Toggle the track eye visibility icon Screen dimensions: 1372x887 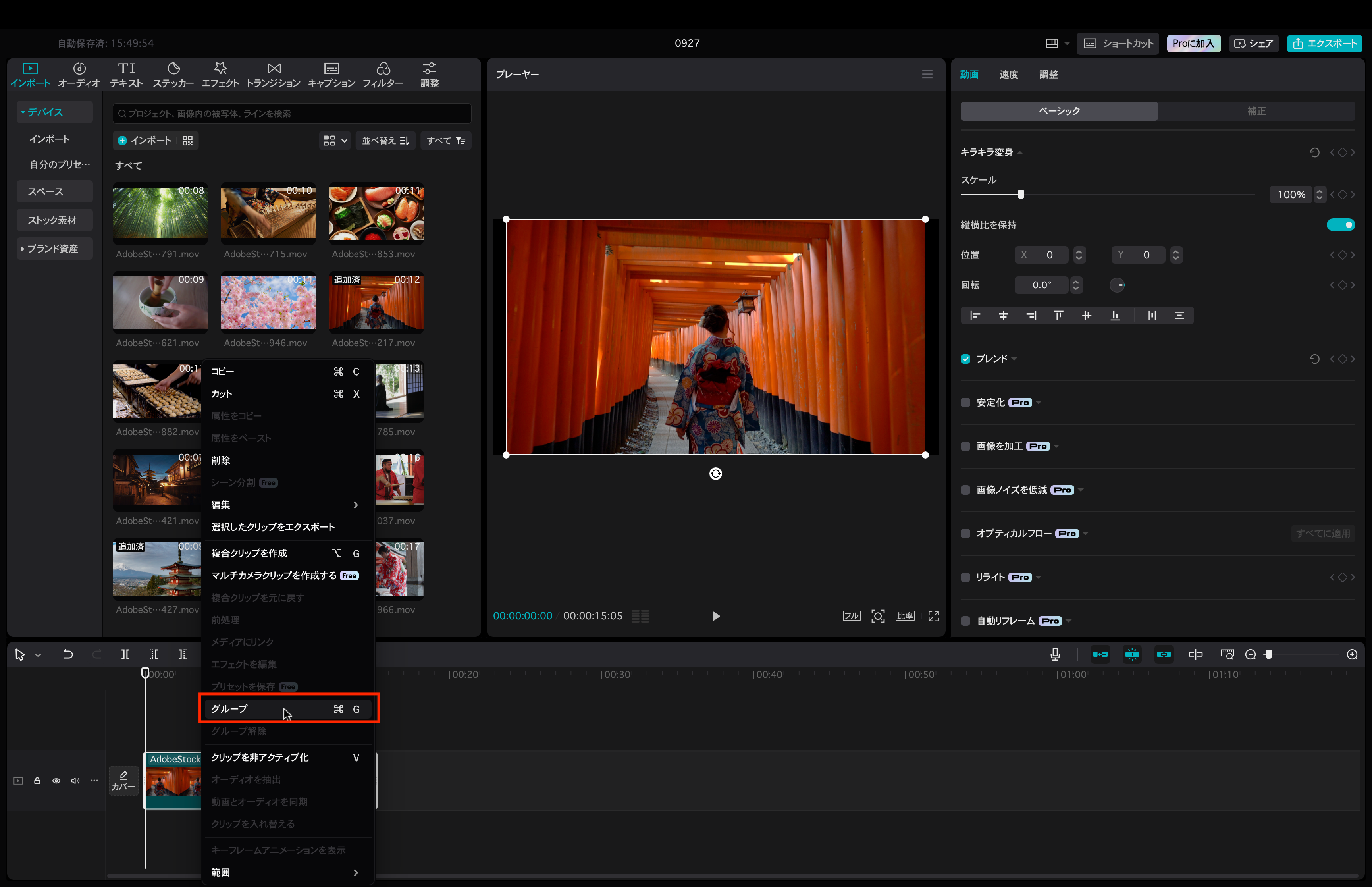[x=56, y=781]
